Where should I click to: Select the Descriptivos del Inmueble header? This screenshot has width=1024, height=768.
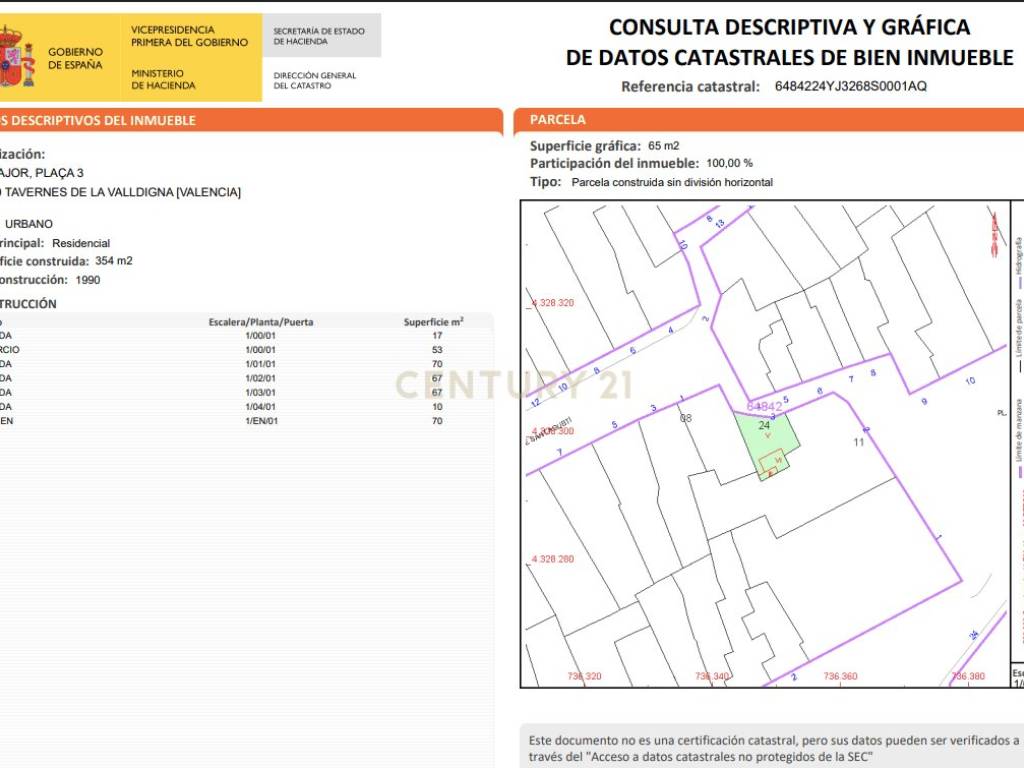100,121
